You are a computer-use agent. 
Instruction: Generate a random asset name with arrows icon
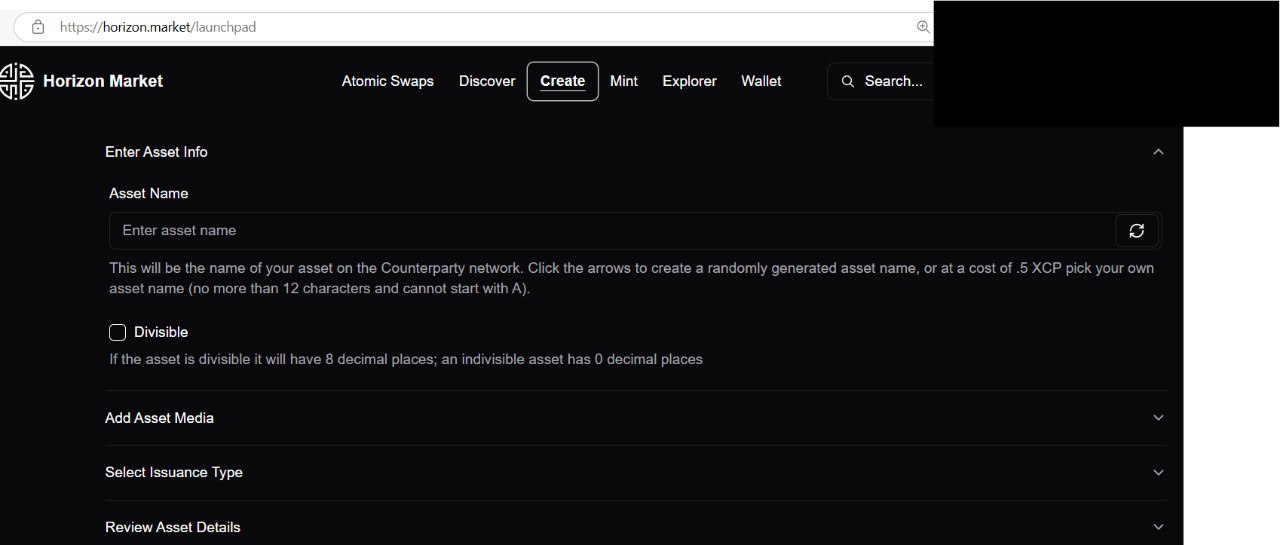click(x=1136, y=231)
